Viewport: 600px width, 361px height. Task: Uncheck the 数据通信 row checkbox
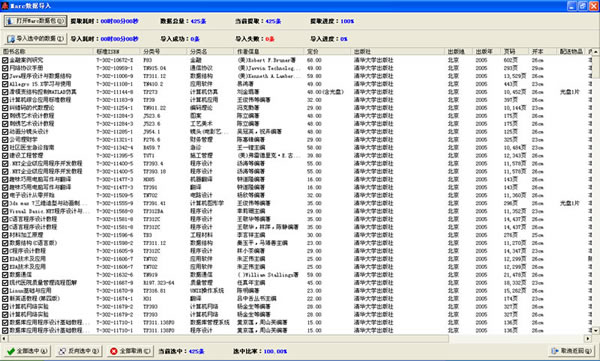(5, 275)
